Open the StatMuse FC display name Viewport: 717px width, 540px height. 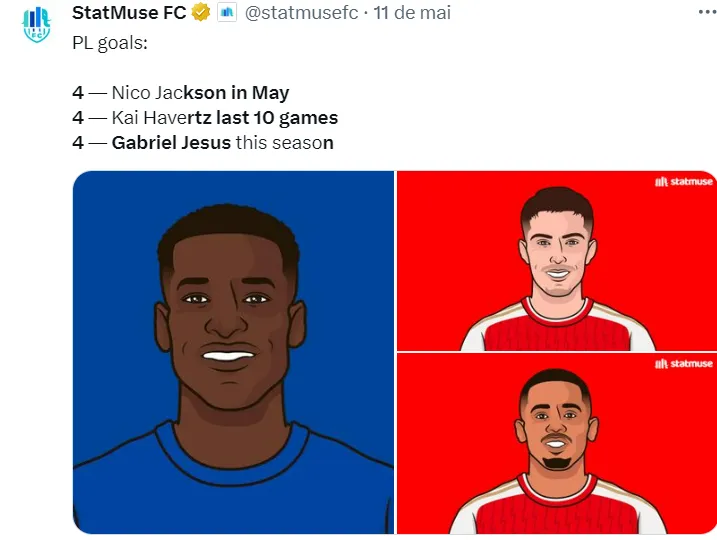pos(129,12)
